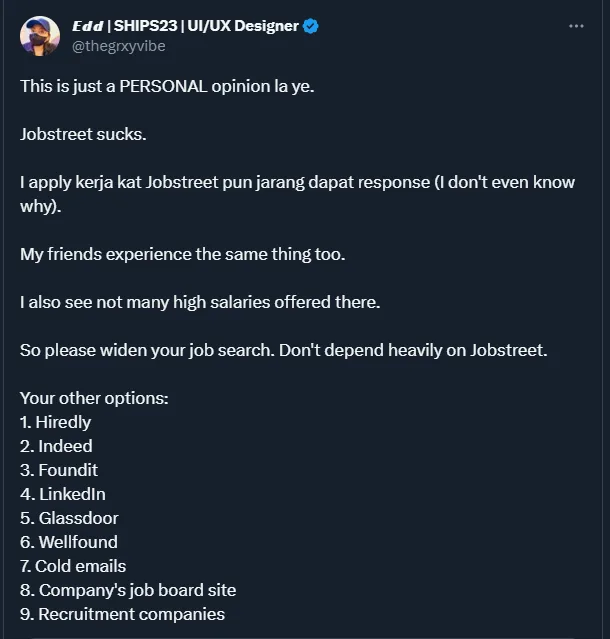Click the "Your other options:" heading text
610x639 pixels.
coord(94,398)
